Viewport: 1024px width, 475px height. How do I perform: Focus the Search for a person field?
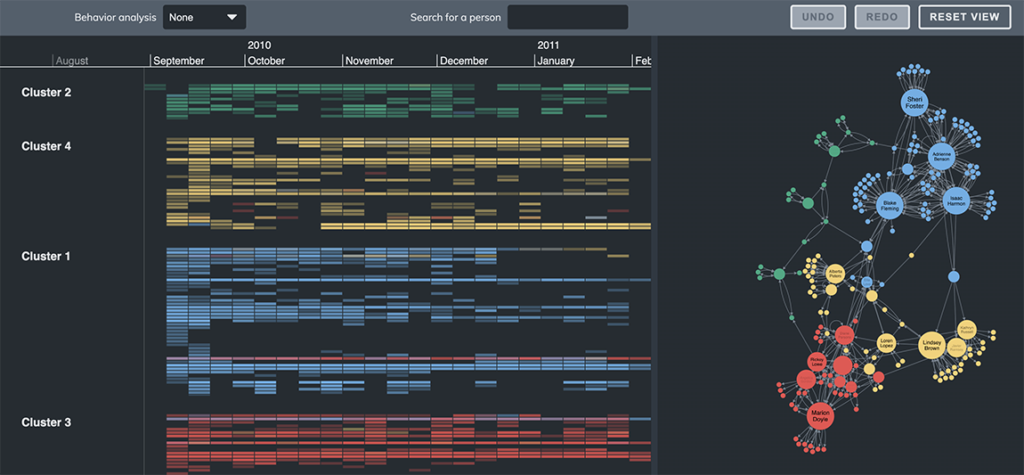click(568, 18)
